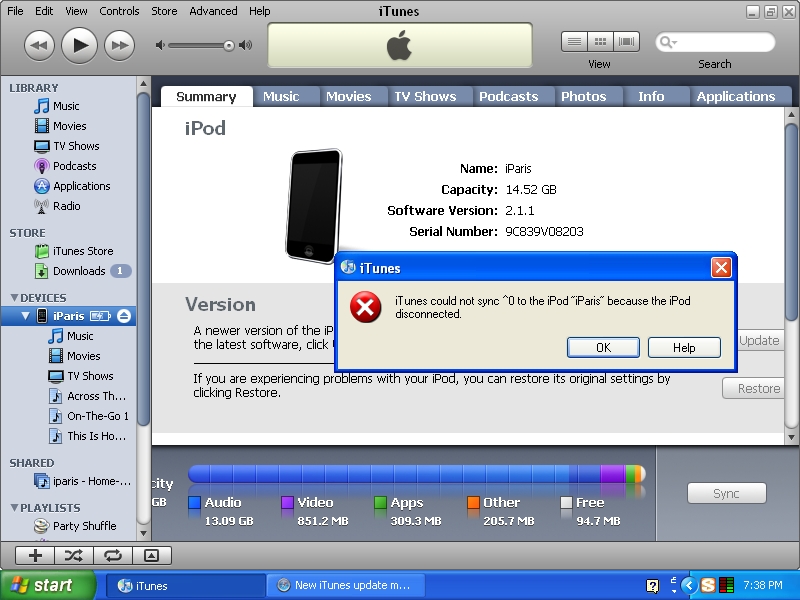Image resolution: width=800 pixels, height=600 pixels.
Task: Switch to the Info tab
Action: 651,96
